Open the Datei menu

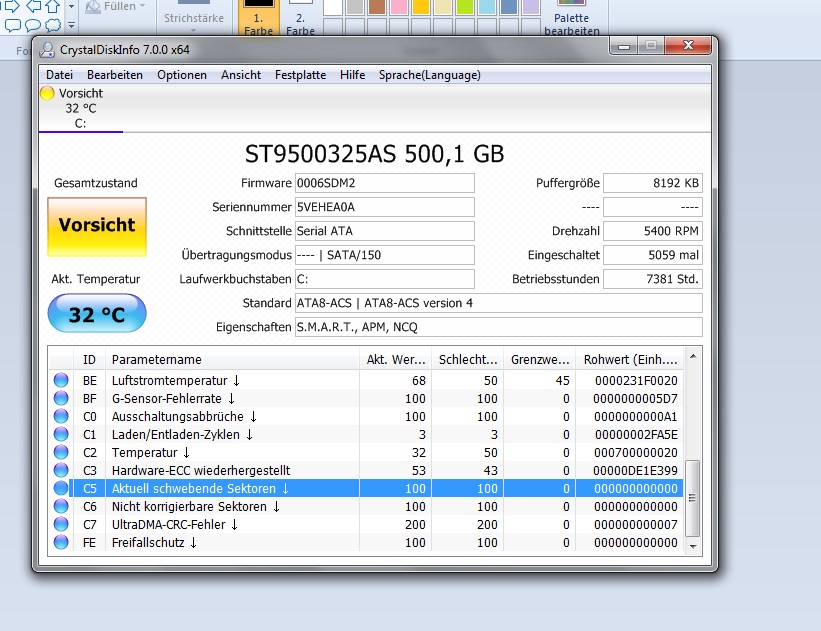pos(59,75)
